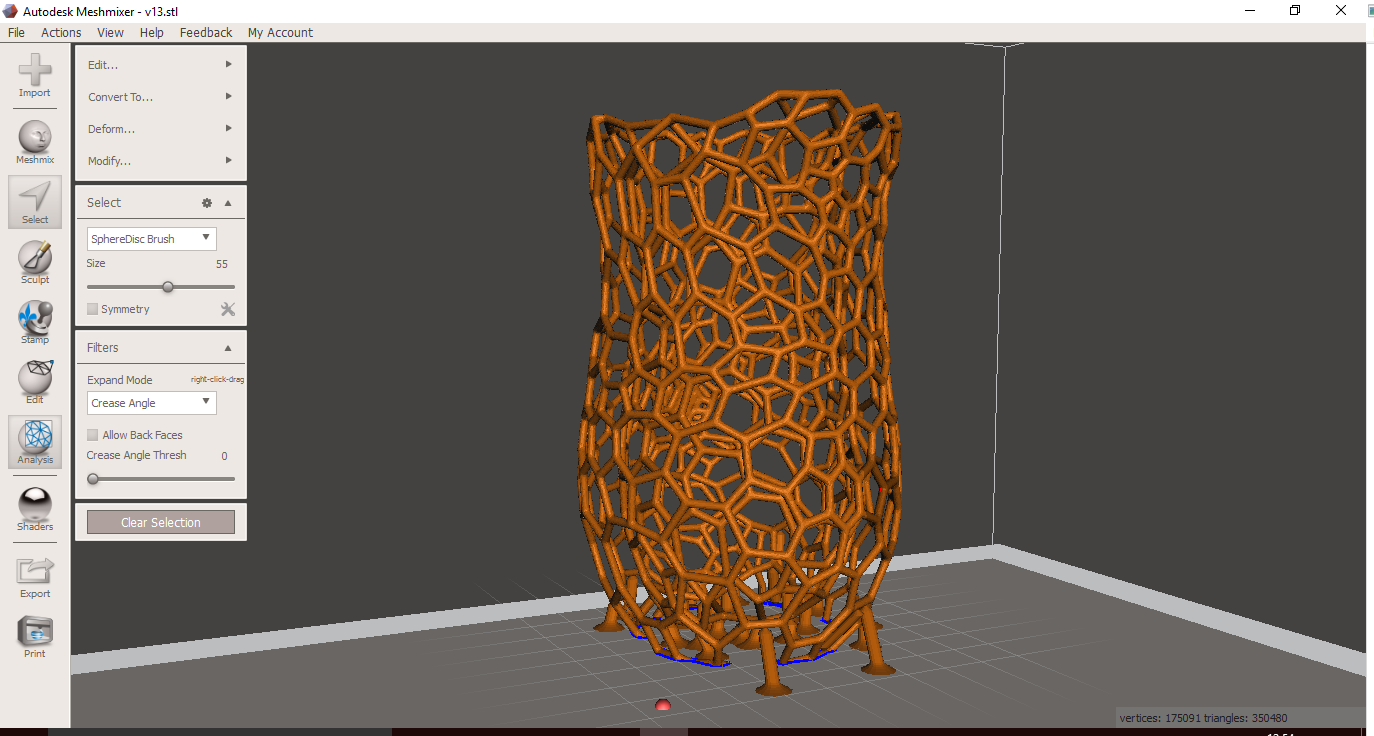Image resolution: width=1374 pixels, height=736 pixels.
Task: Open the My Account menu
Action: pyautogui.click(x=280, y=33)
